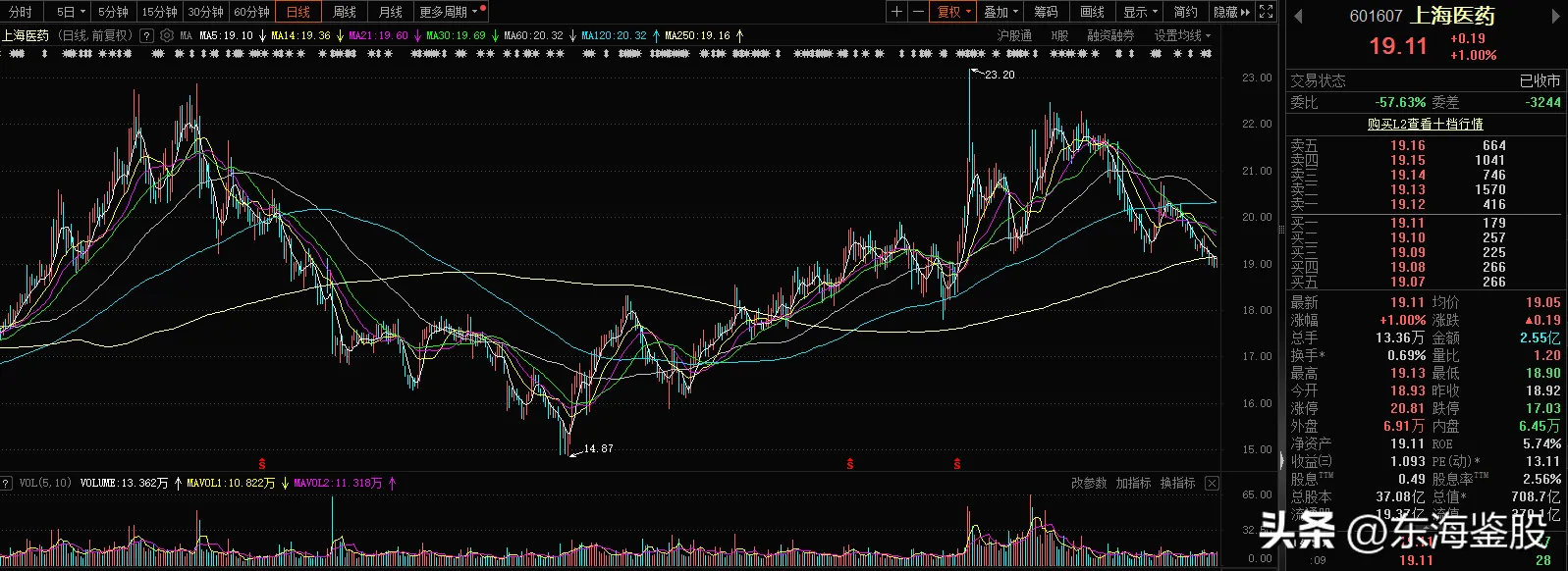Open the help question mark beside 前复权
Viewport: 1568px width, 571px height.
tap(147, 35)
